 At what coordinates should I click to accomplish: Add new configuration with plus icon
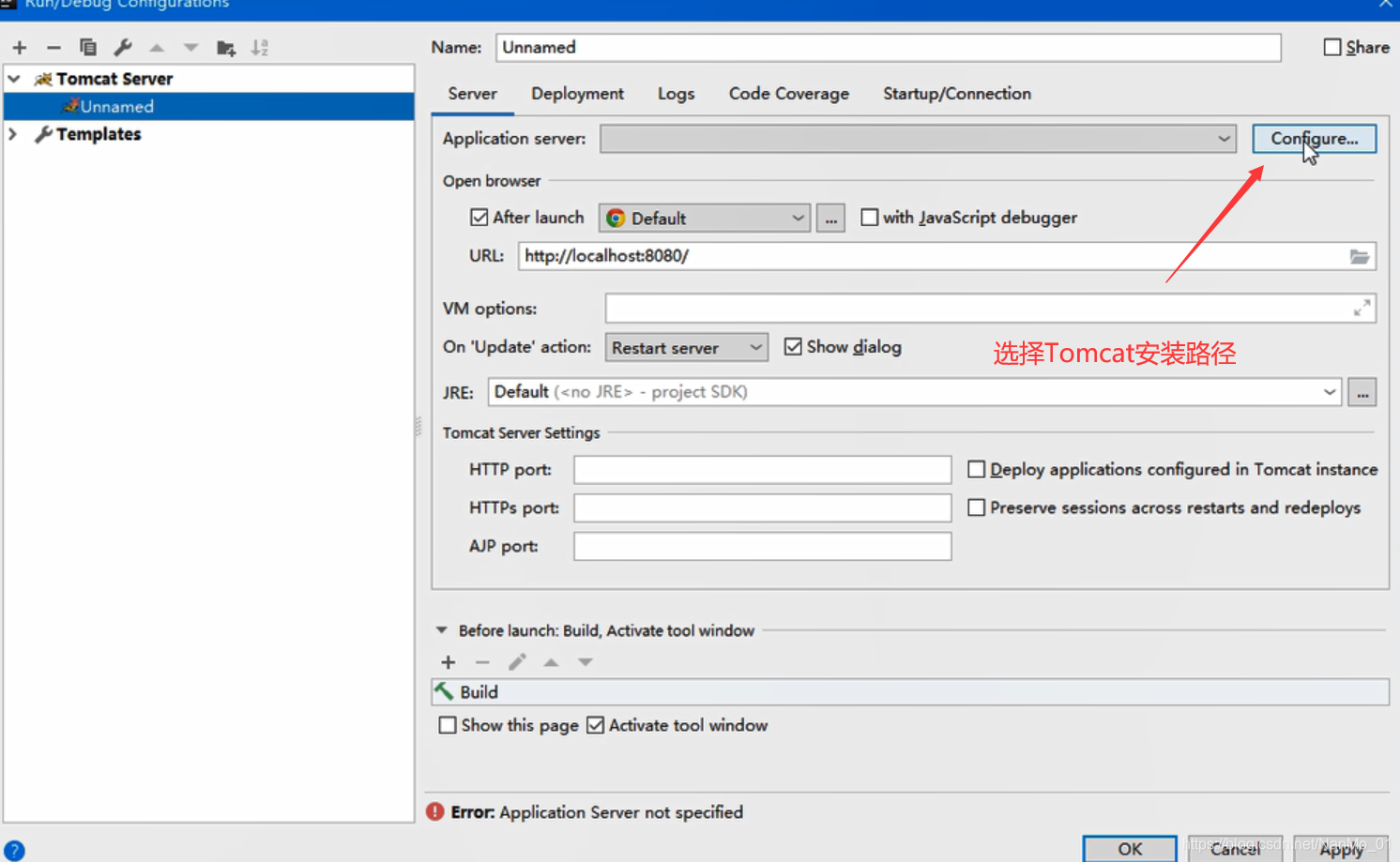(20, 48)
